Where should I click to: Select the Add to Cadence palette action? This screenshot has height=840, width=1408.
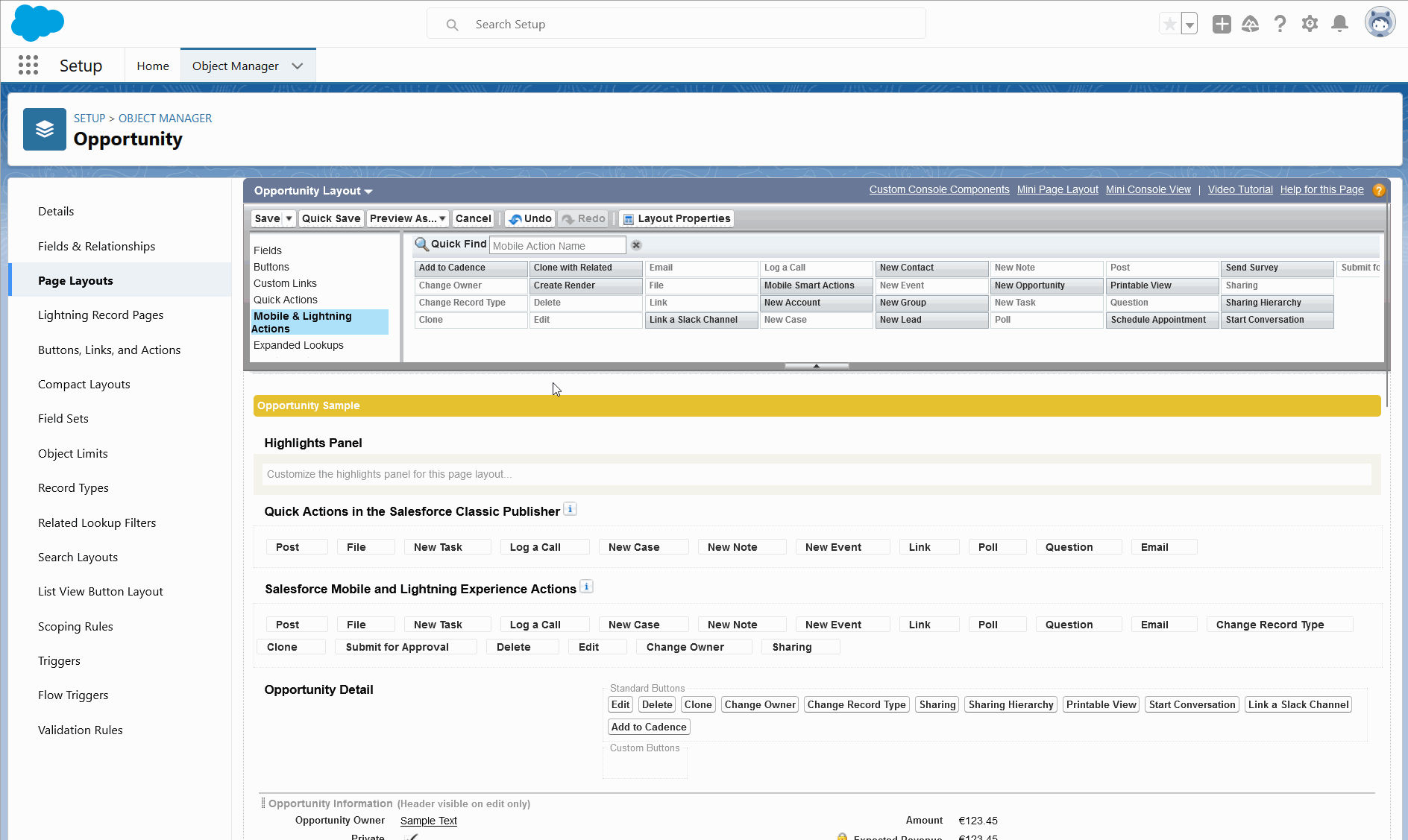[471, 268]
